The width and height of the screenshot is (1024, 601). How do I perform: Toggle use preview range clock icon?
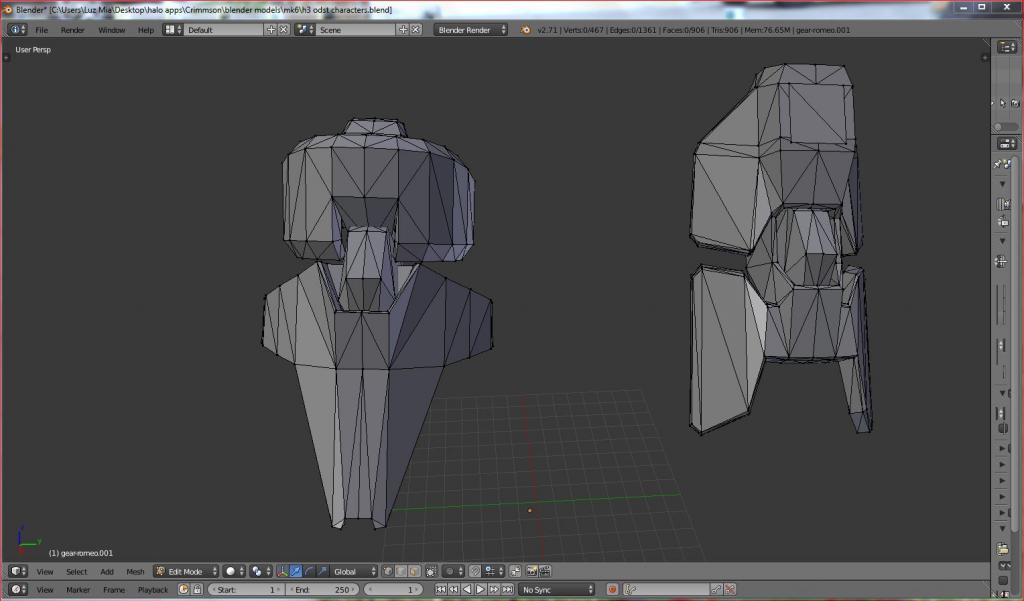pos(183,590)
